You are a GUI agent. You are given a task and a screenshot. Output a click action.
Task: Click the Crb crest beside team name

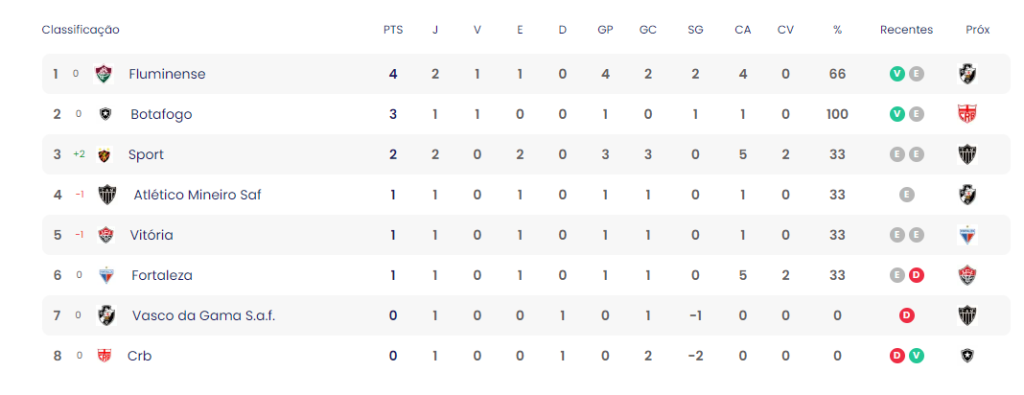103,356
